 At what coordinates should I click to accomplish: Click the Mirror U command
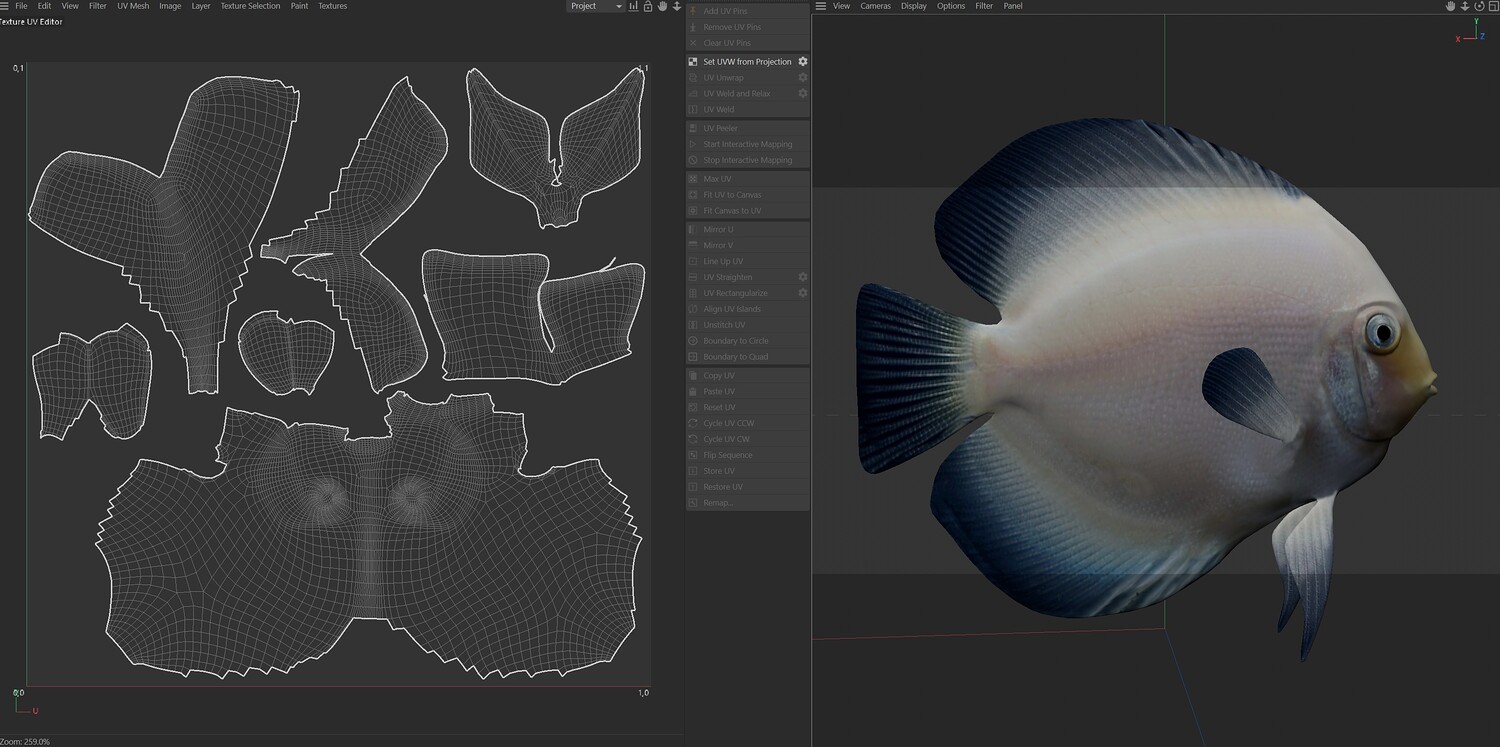click(x=748, y=229)
